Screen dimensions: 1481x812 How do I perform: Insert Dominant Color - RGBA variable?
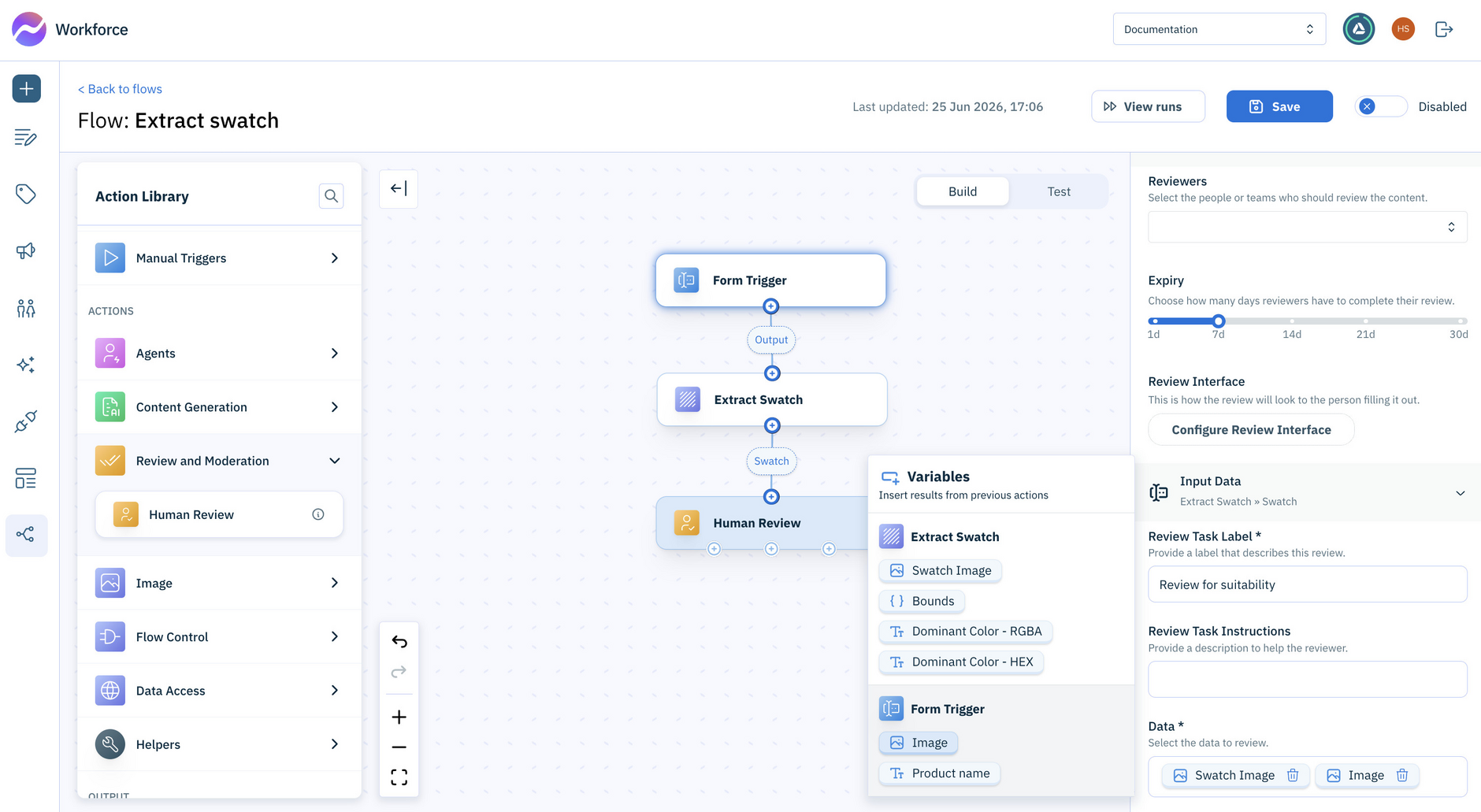pos(966,632)
